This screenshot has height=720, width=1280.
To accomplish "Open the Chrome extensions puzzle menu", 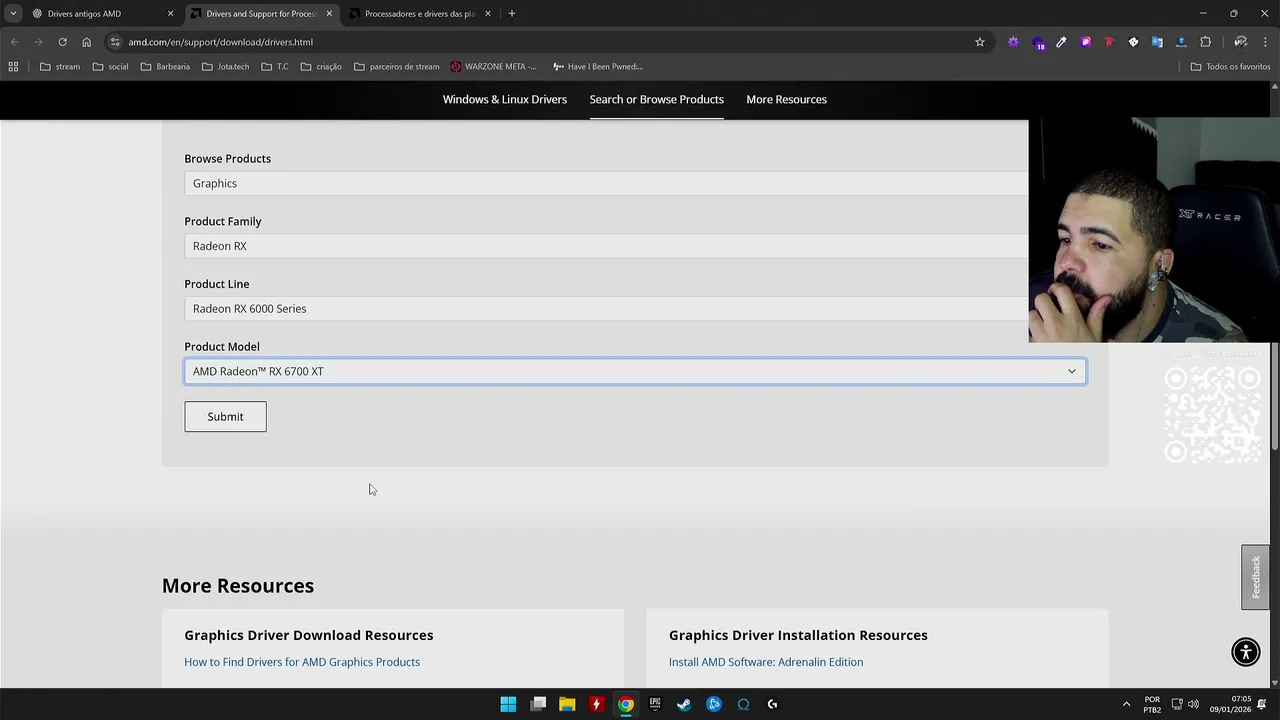I will point(1205,42).
